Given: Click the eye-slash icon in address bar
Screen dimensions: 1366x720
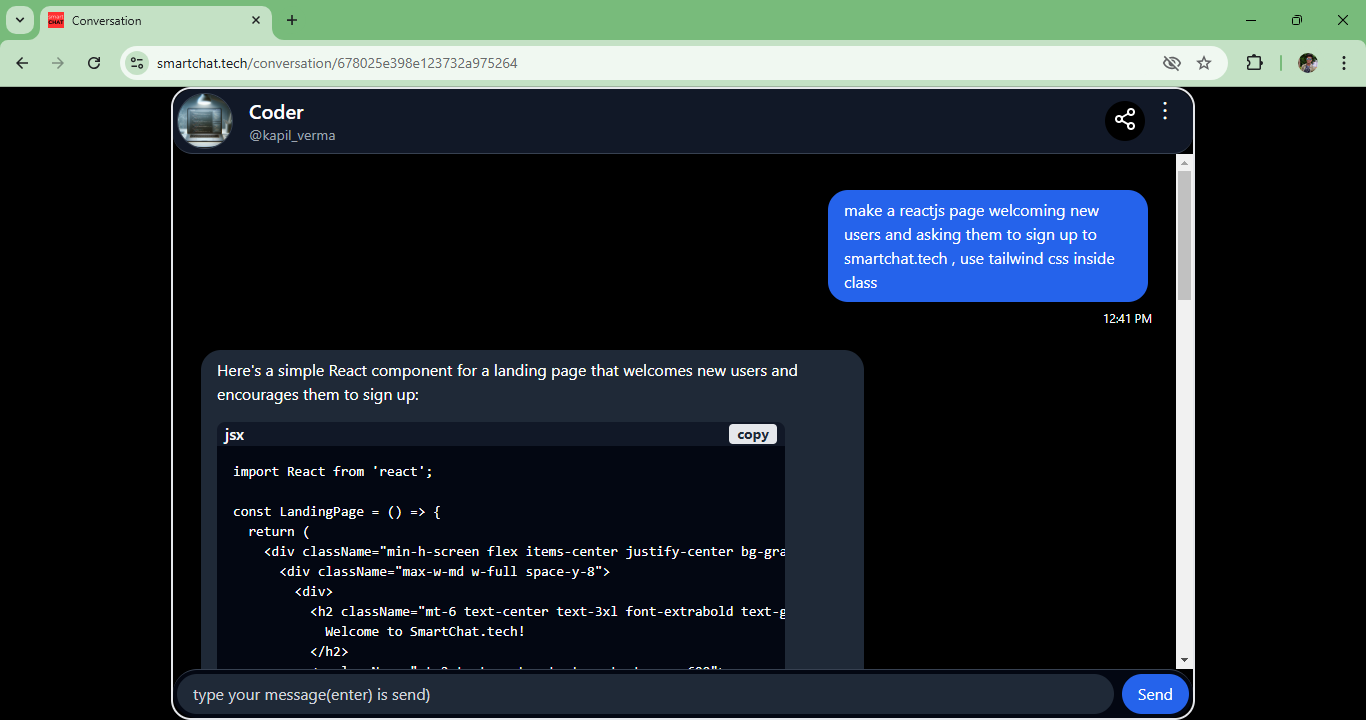Looking at the screenshot, I should [1172, 63].
